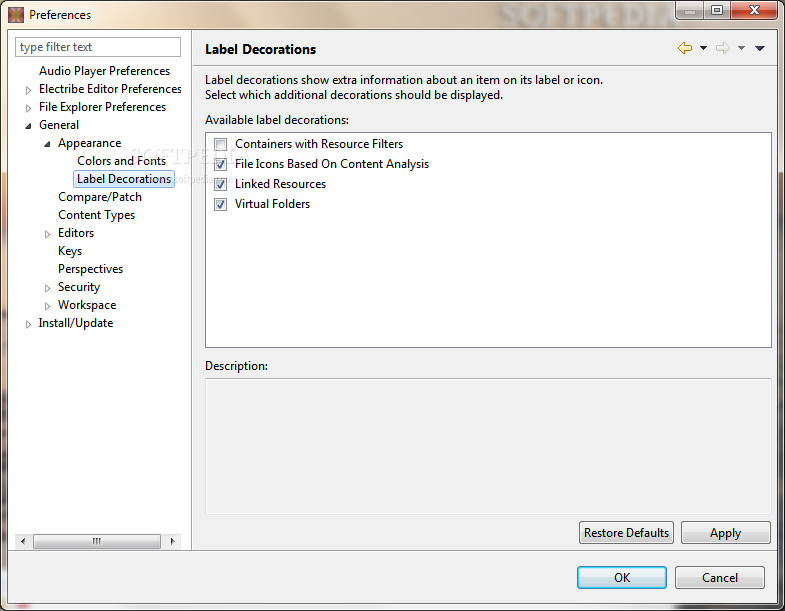Maximize the Preferences window

click(717, 10)
